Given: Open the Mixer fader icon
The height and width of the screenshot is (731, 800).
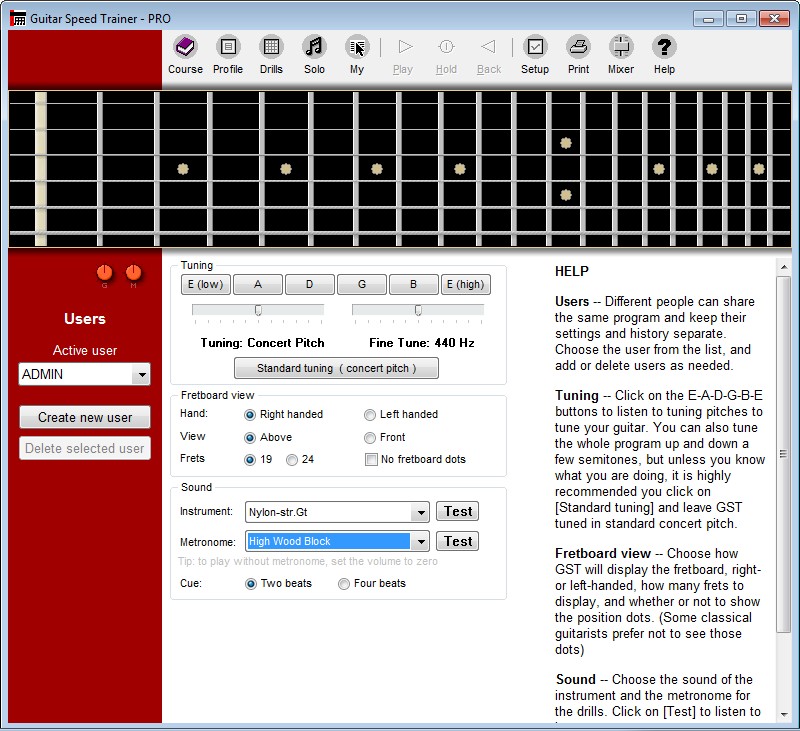Looking at the screenshot, I should 621,47.
